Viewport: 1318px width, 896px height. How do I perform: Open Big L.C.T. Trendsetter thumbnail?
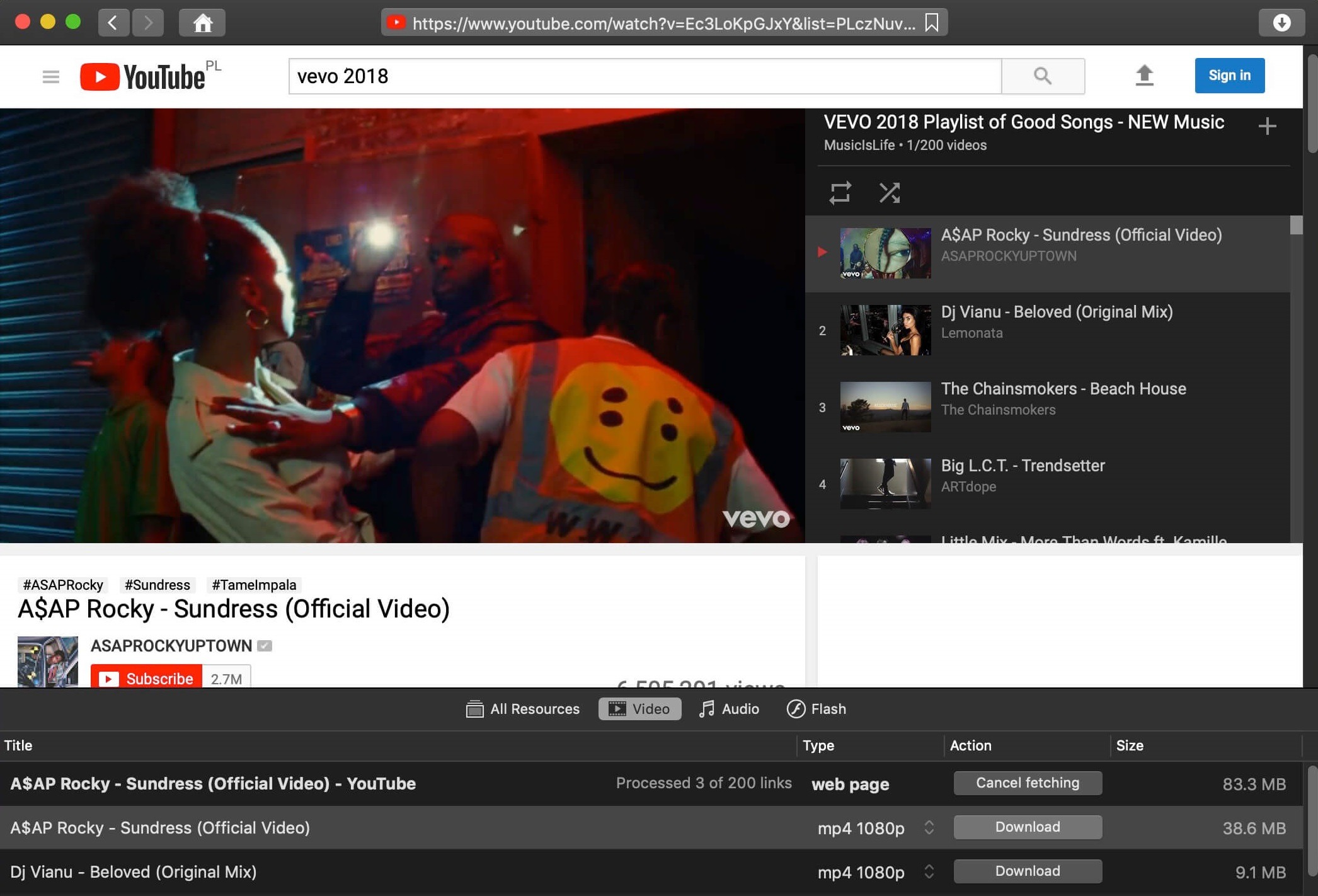click(885, 484)
